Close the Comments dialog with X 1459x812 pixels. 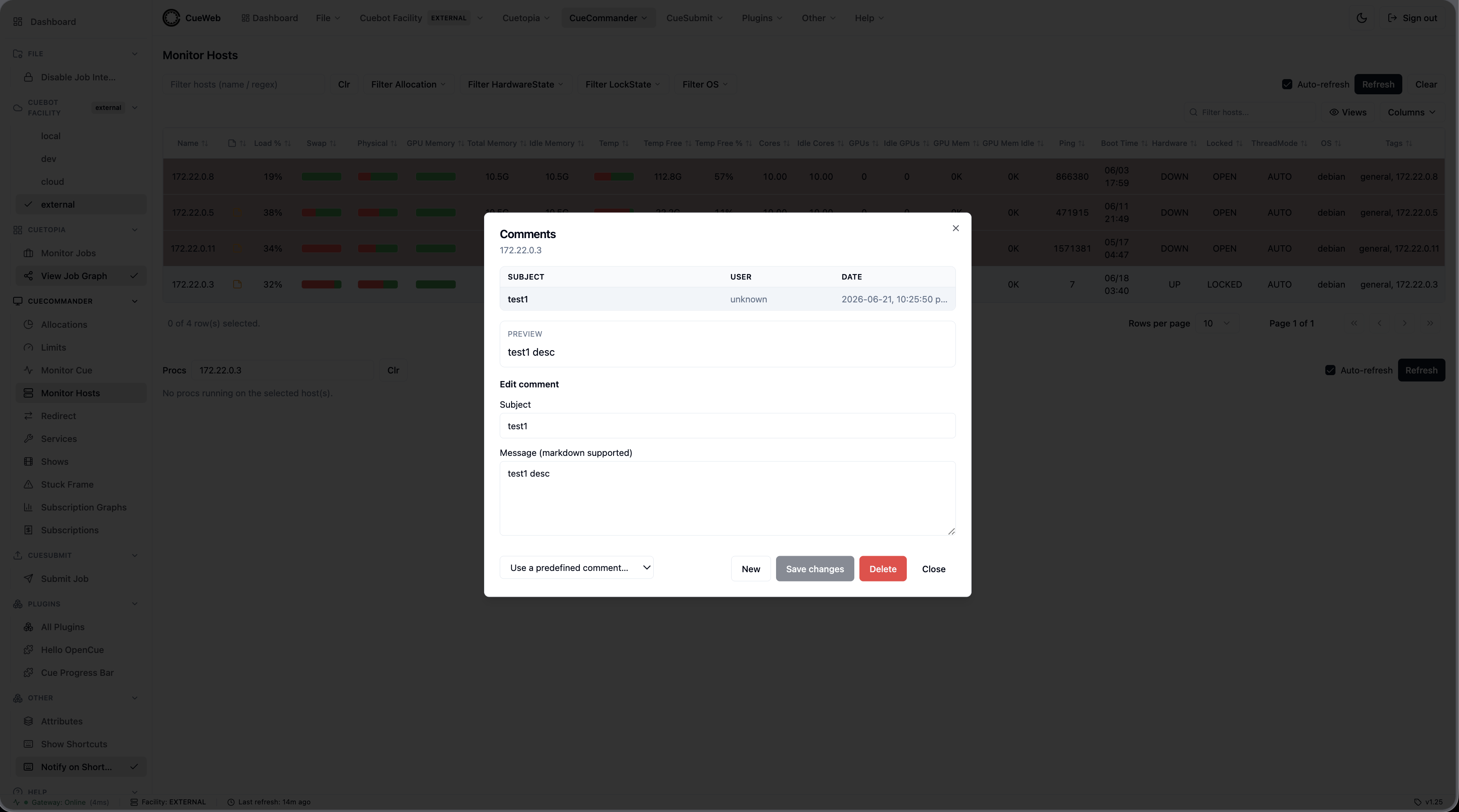[x=955, y=228]
